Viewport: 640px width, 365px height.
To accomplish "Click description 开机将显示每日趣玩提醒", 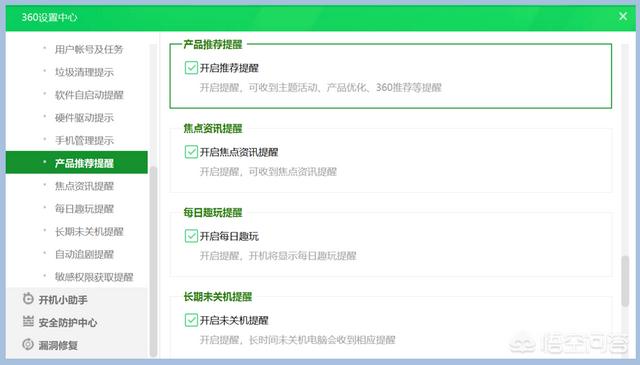I will [x=278, y=256].
